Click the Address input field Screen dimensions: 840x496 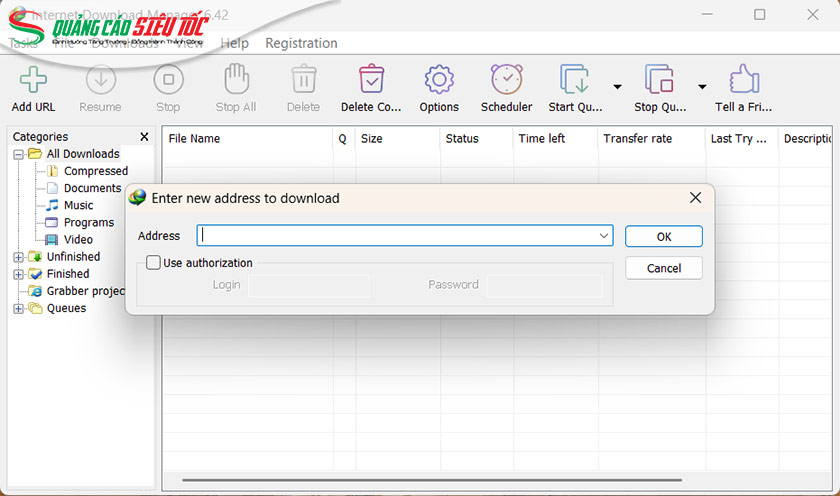click(397, 236)
